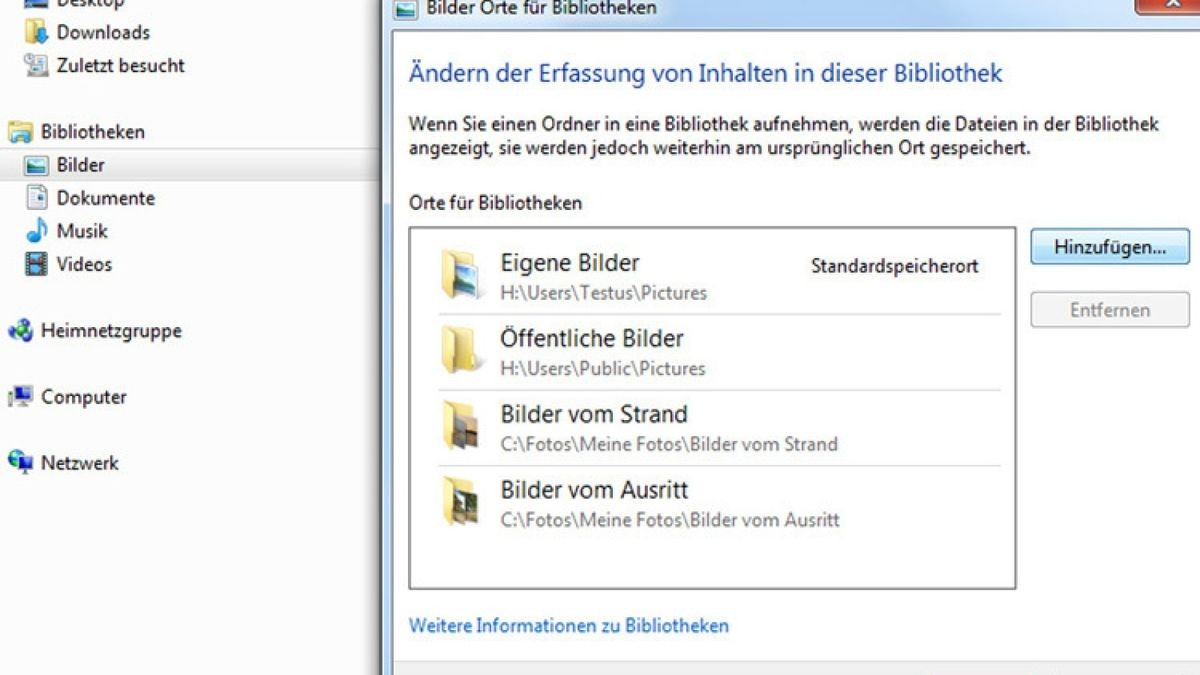Image resolution: width=1200 pixels, height=675 pixels.
Task: Click the dialog title bar library icon
Action: (x=404, y=8)
